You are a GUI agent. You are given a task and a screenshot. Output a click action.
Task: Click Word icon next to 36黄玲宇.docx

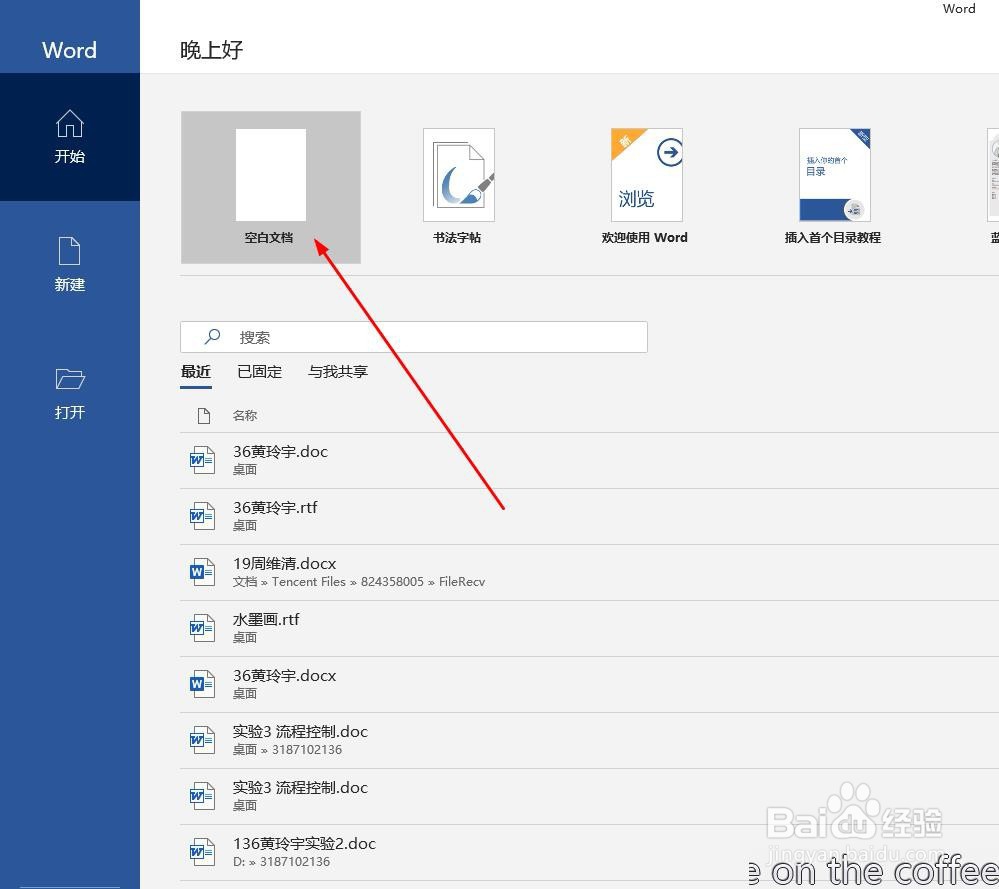pos(203,684)
